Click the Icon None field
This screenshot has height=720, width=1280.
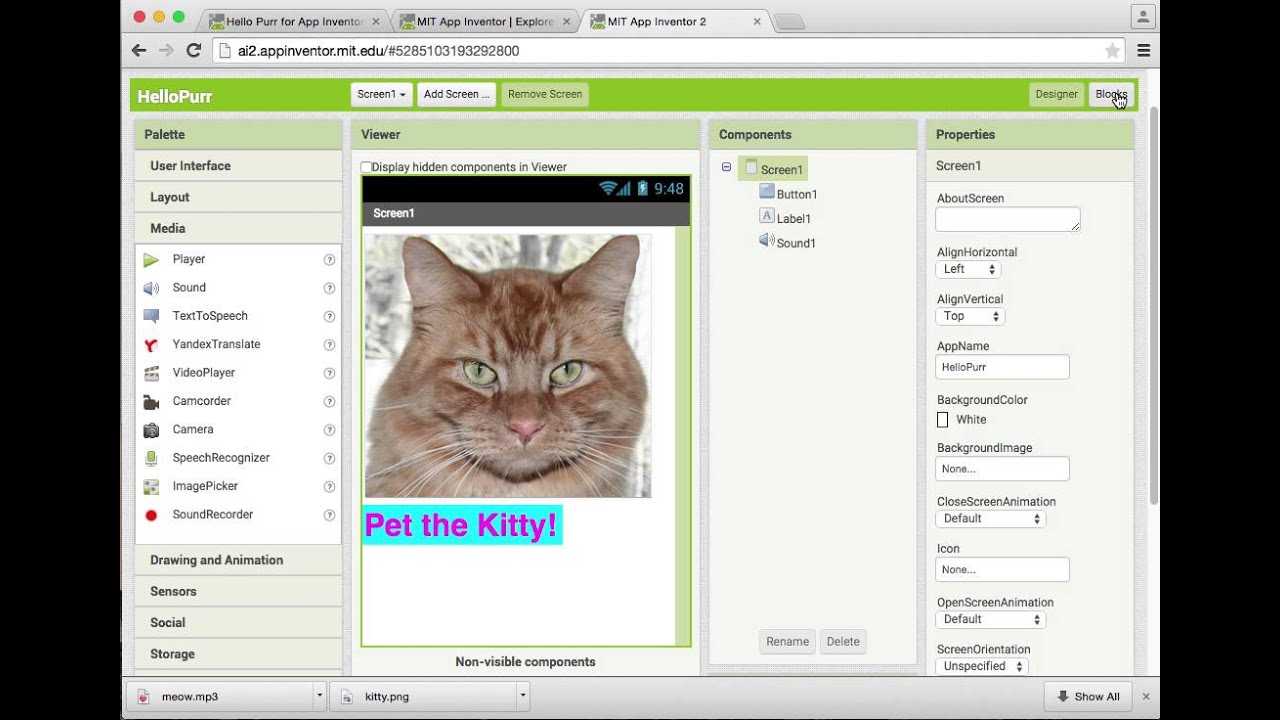(x=1002, y=569)
